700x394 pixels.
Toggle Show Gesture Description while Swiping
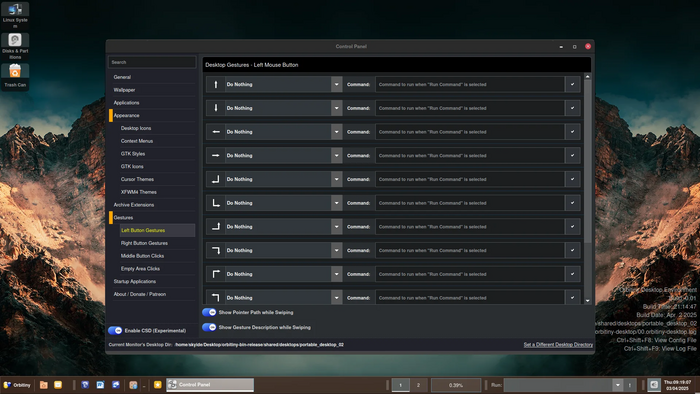tap(209, 327)
